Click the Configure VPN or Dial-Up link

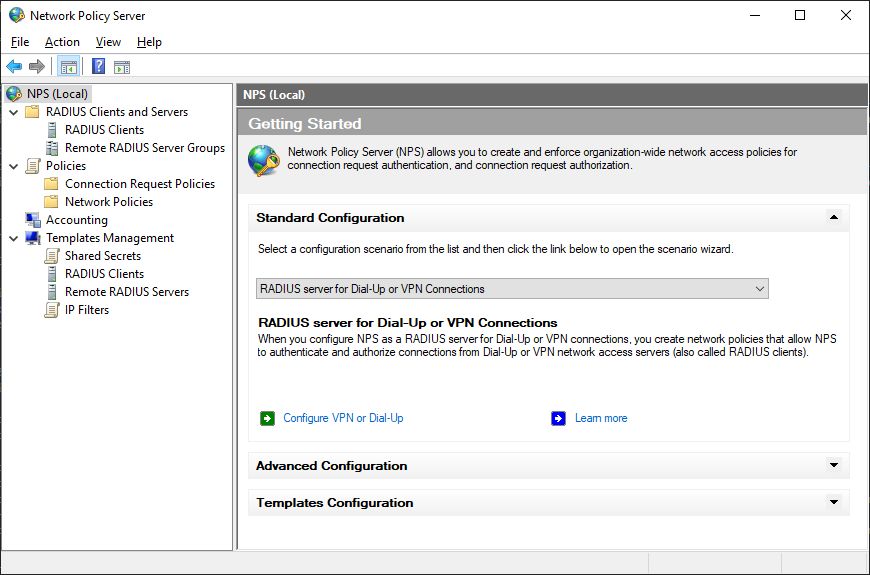point(343,418)
